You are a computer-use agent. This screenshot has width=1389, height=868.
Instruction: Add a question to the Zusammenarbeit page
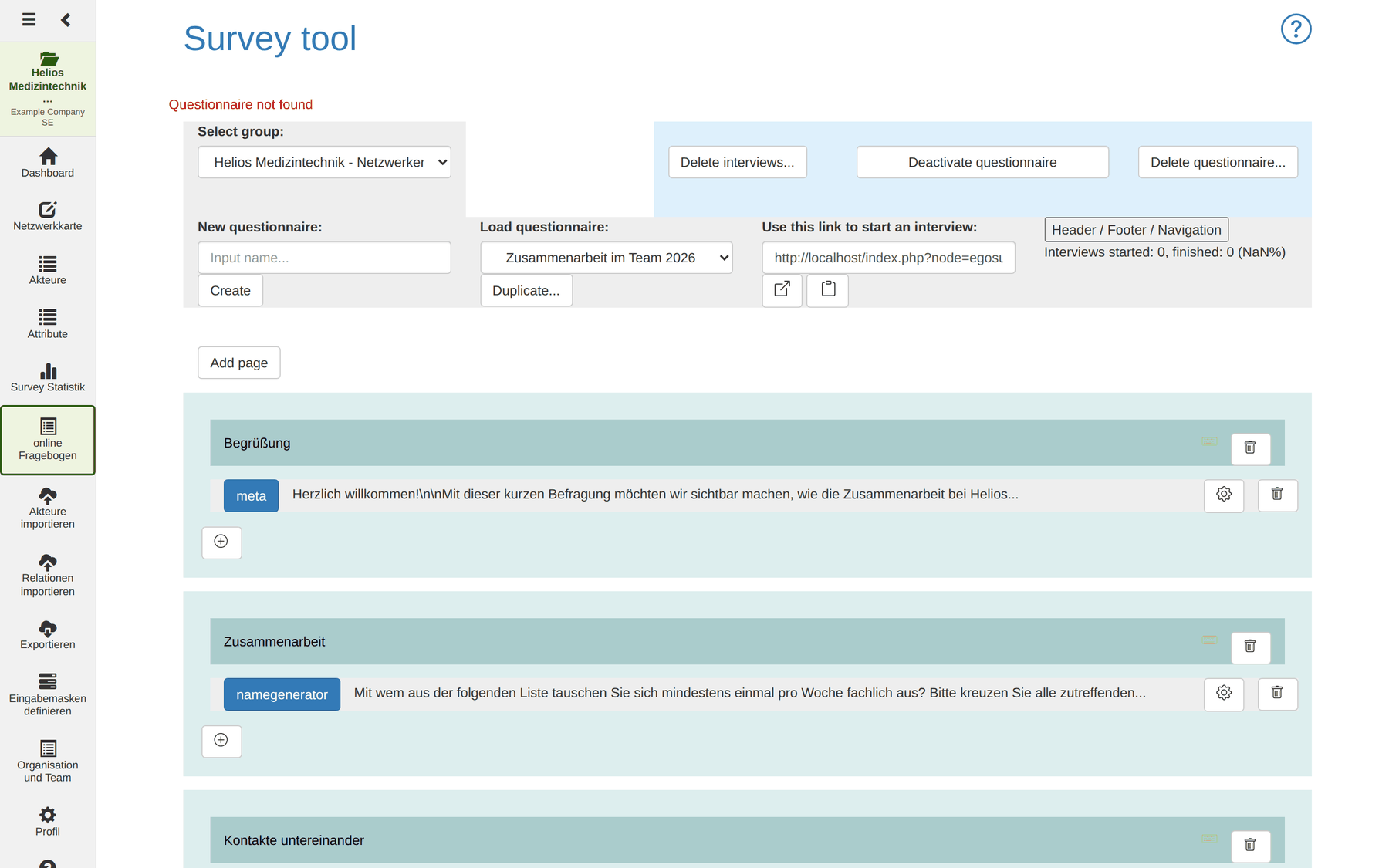(x=221, y=741)
